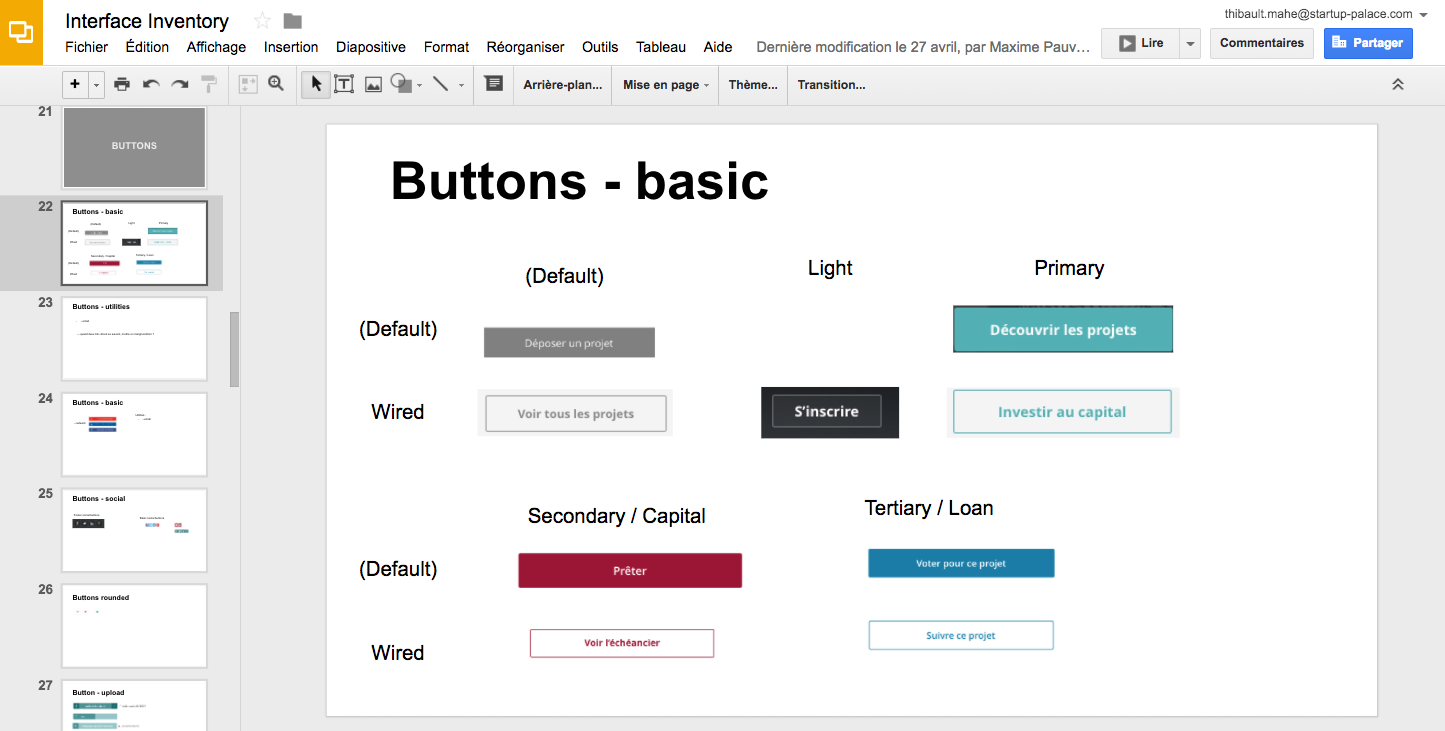Open the Google Slides home icon
Screen dimensions: 1445x731
[x=21, y=32]
